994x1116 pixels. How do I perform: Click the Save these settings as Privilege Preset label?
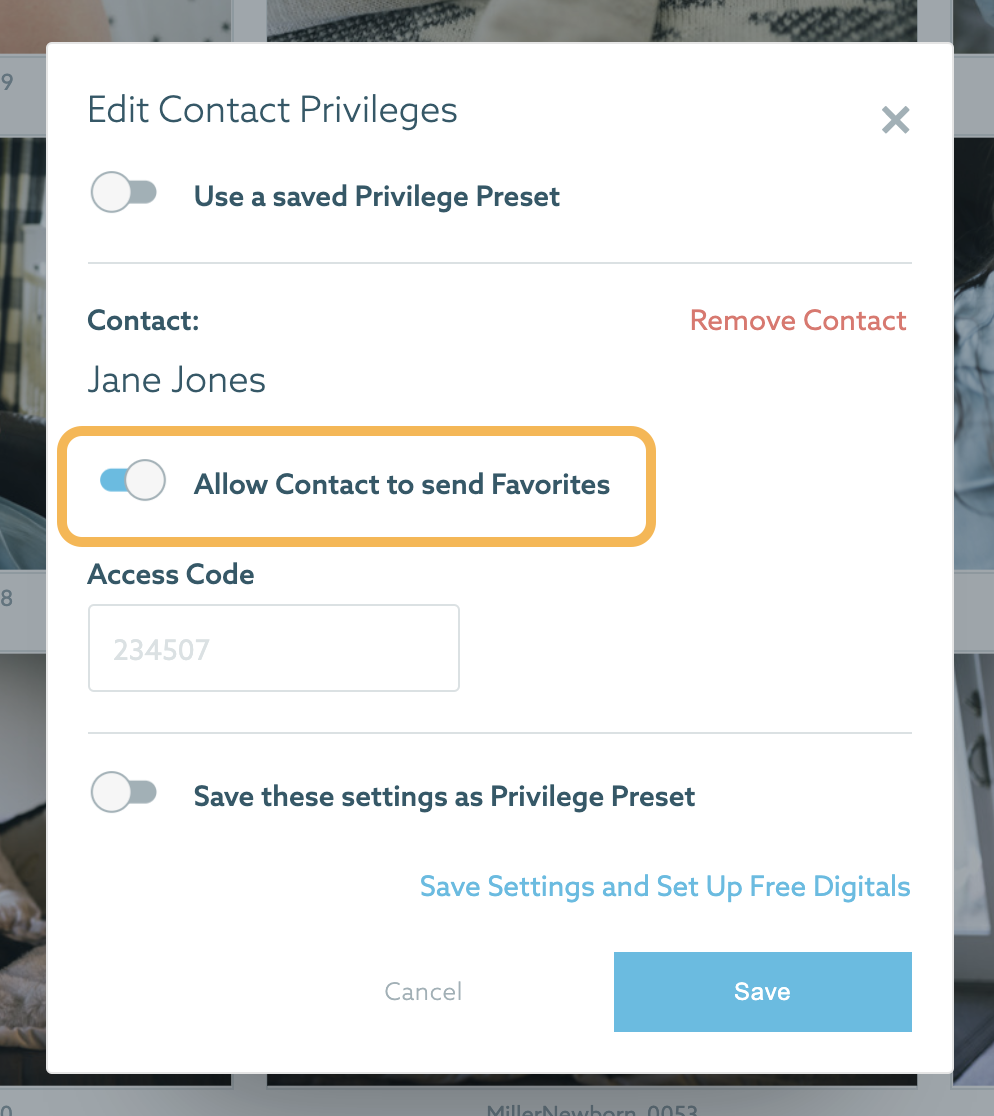tap(444, 796)
